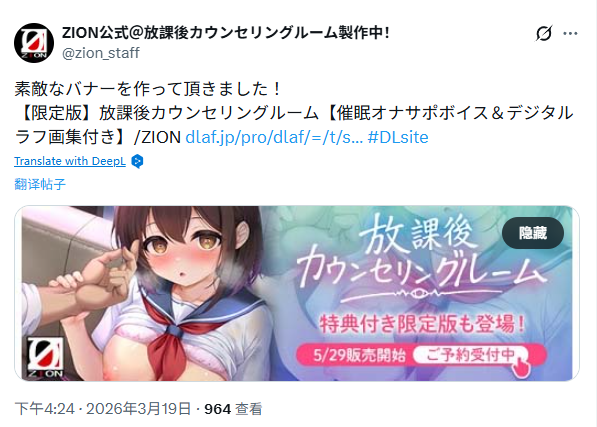Viewport: 597px width, 427px height.
Task: Hide the media using the 隐藏 button
Action: (533, 233)
